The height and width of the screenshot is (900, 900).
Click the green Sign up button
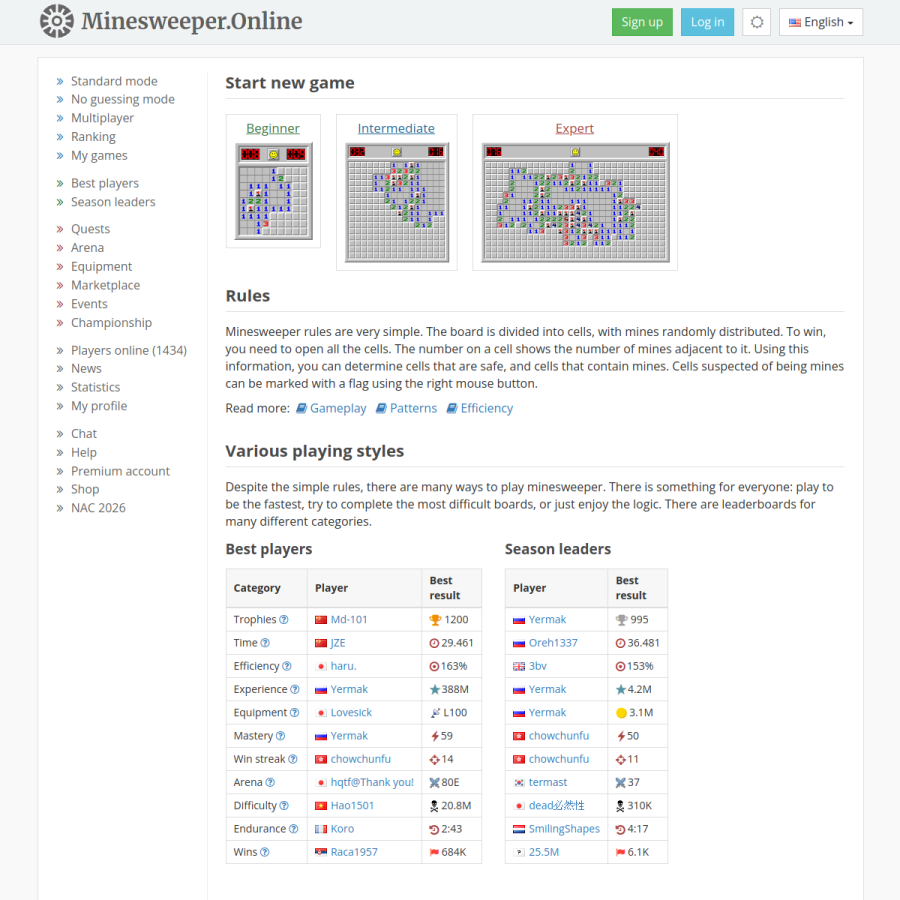pyautogui.click(x=642, y=22)
